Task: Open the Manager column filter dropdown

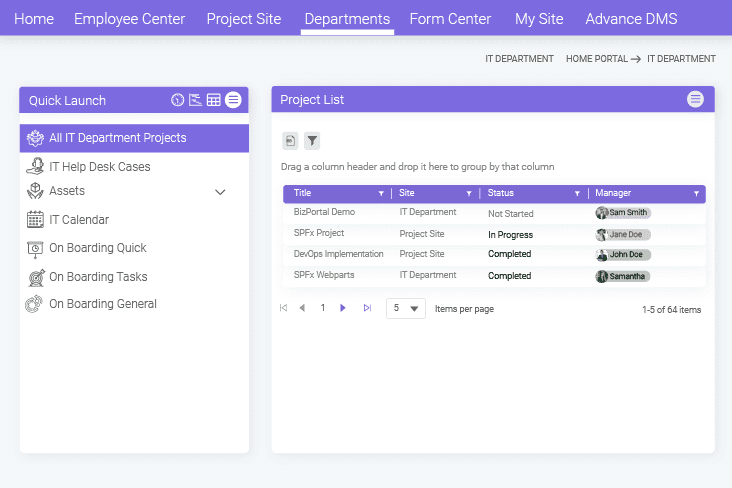Action: point(696,193)
